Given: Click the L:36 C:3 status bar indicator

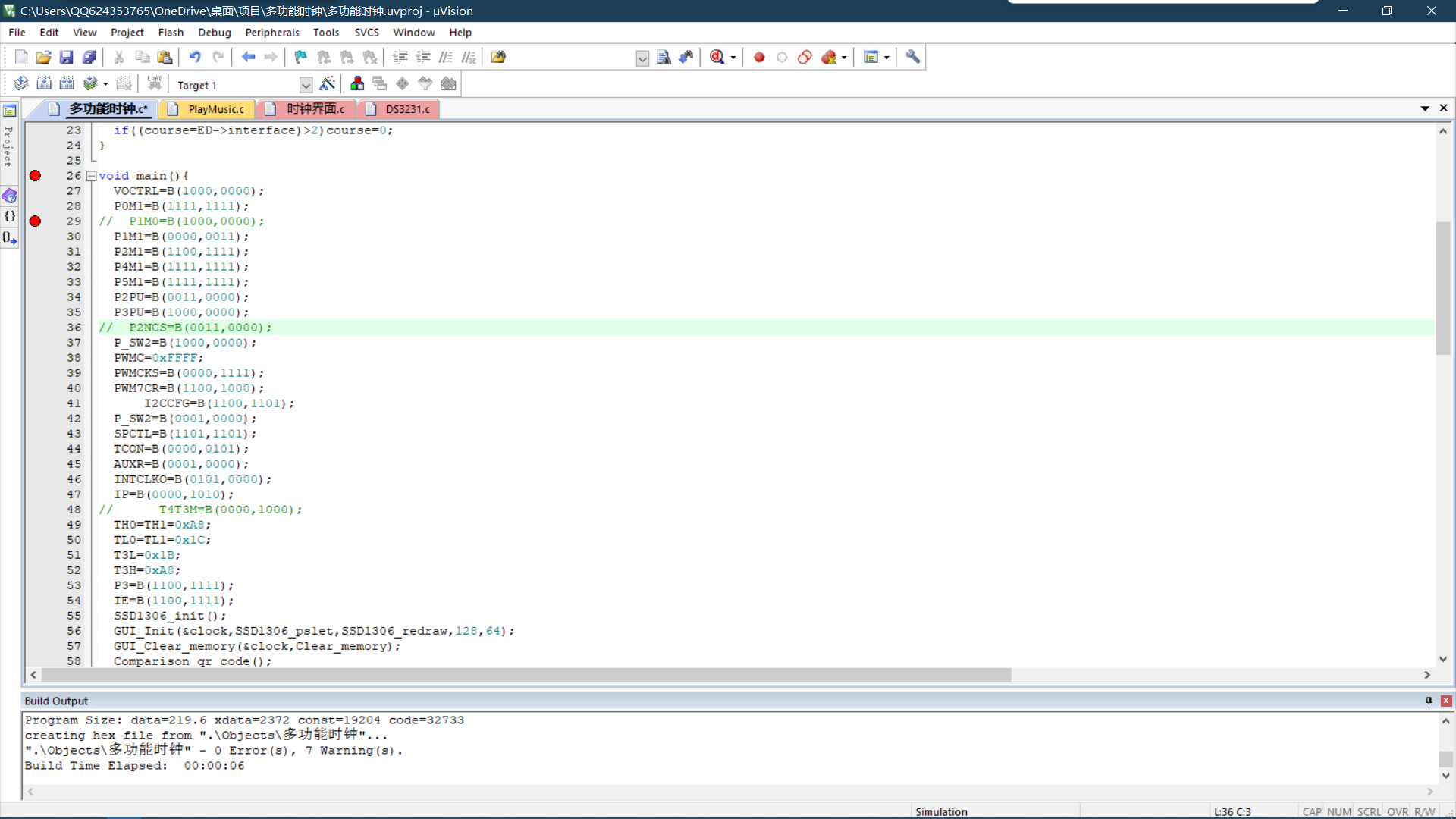Looking at the screenshot, I should pos(1232,811).
